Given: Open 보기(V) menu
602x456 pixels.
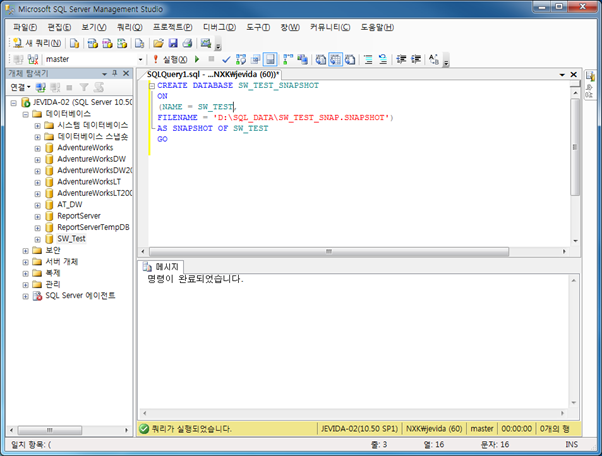Looking at the screenshot, I should (94, 27).
